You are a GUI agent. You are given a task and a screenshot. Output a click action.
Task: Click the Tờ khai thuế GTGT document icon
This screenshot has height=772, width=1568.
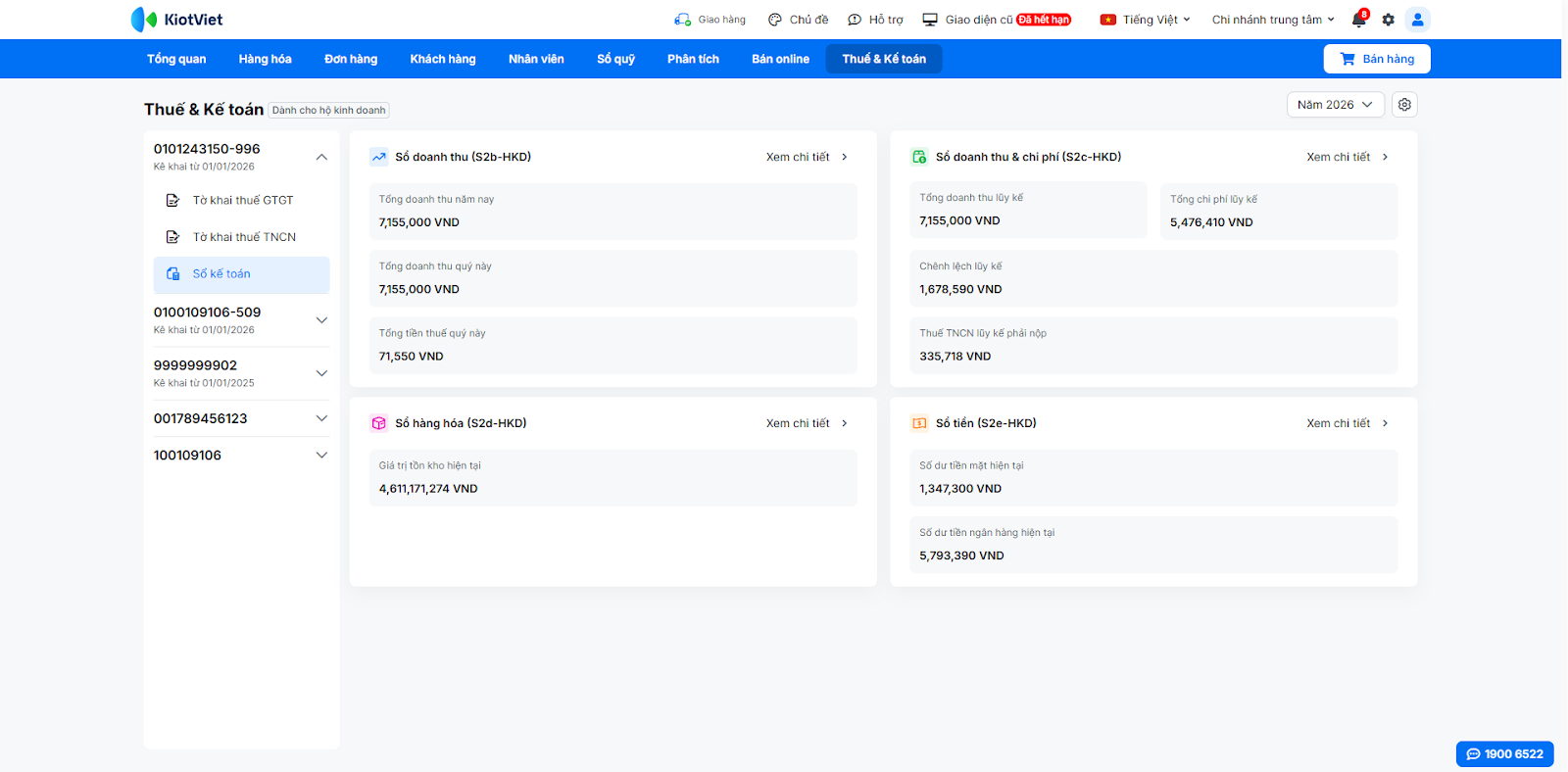coord(172,200)
